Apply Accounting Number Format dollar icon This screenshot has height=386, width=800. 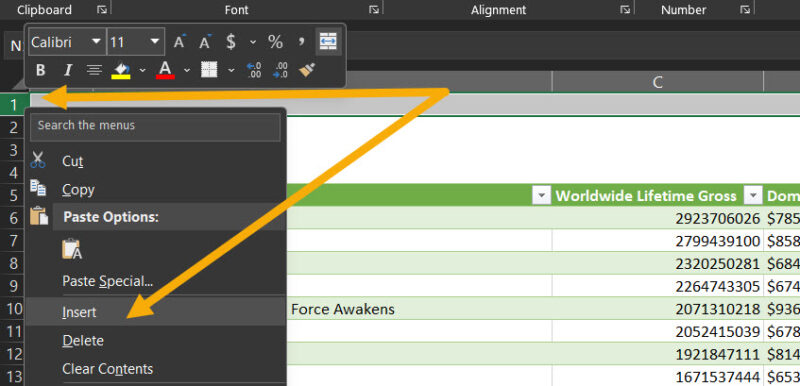[231, 42]
